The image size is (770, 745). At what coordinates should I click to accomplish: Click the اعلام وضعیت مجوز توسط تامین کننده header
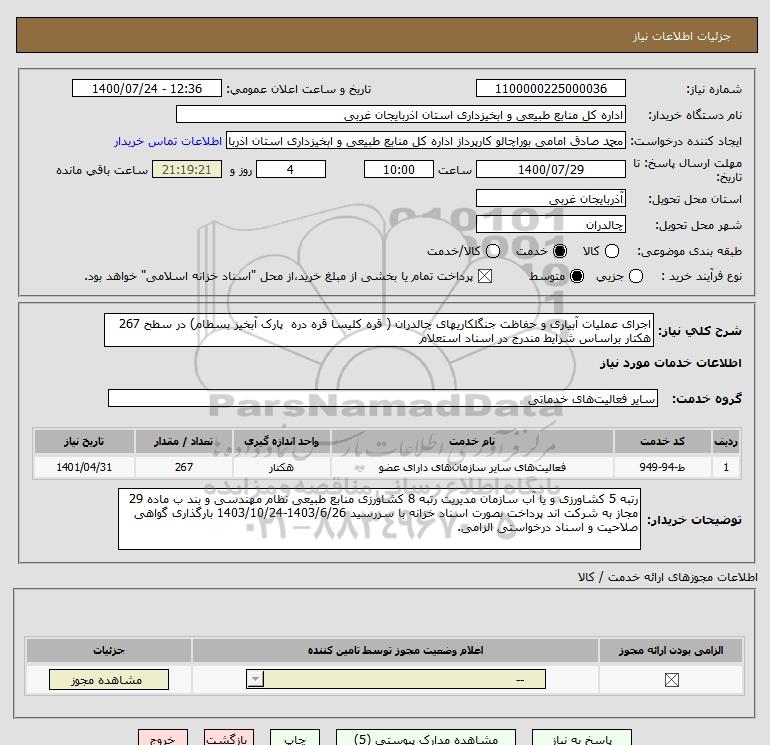[x=395, y=650]
